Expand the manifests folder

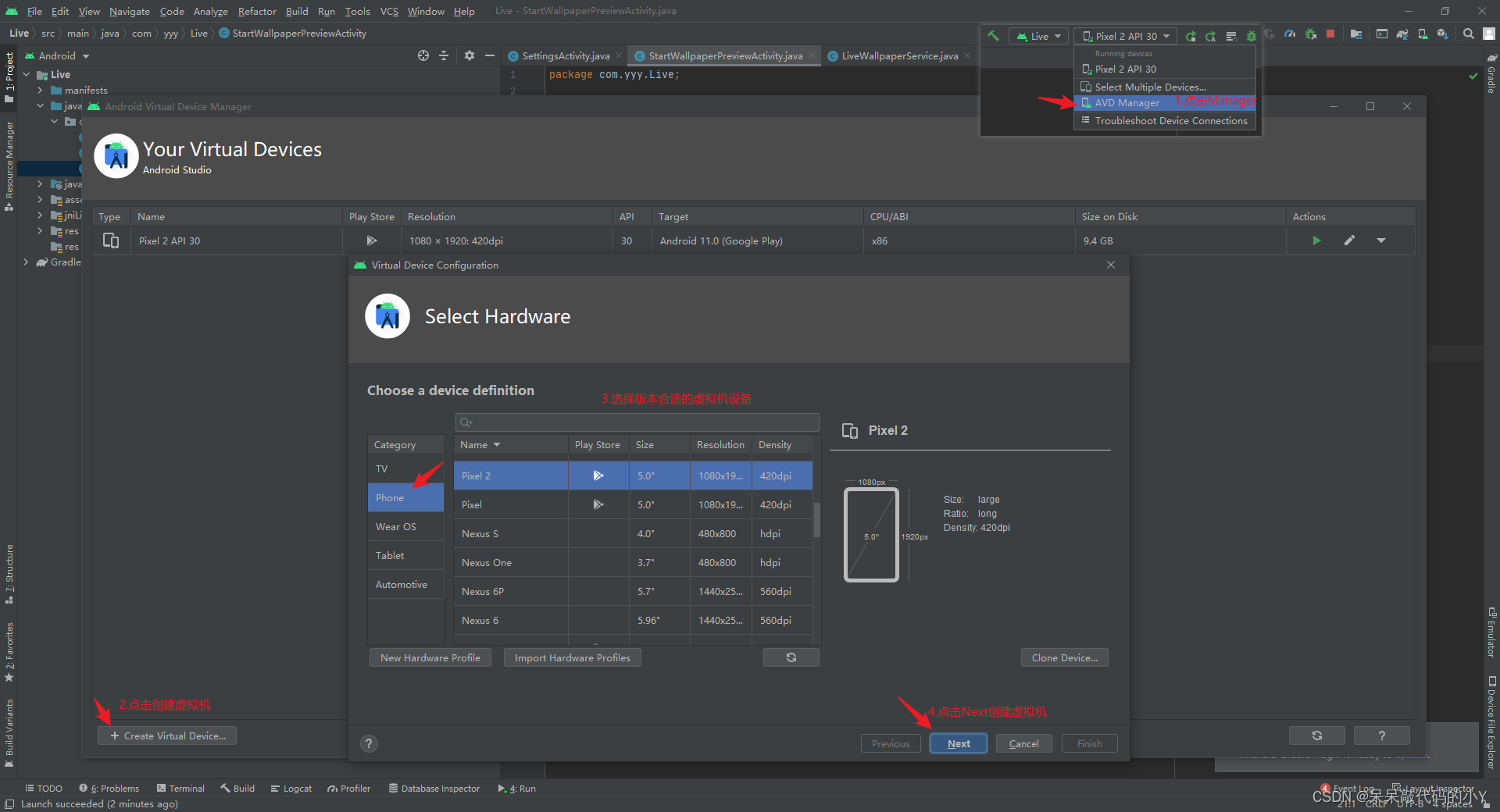point(40,90)
